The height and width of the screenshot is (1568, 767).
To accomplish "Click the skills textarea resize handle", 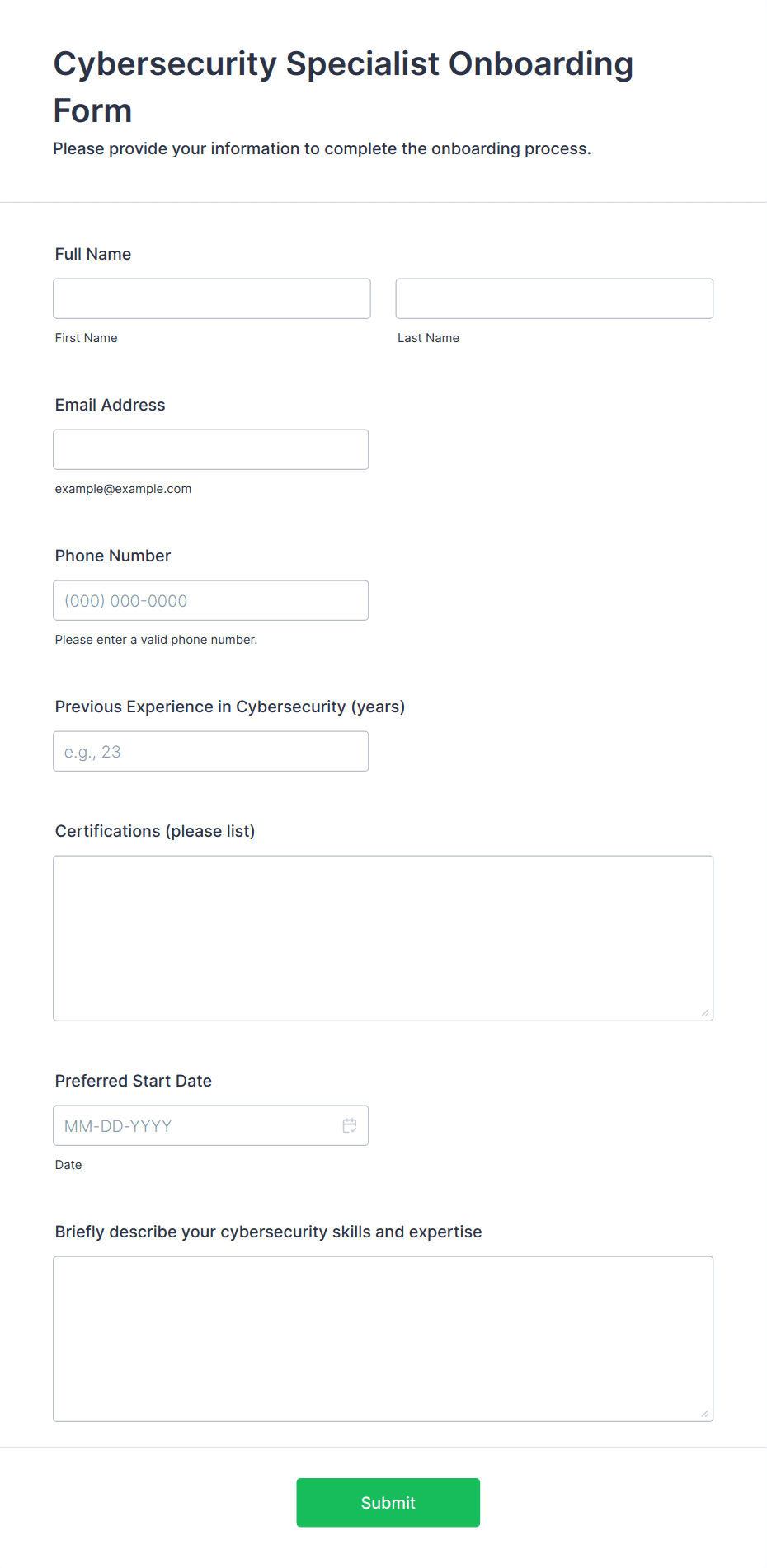I will (705, 1414).
